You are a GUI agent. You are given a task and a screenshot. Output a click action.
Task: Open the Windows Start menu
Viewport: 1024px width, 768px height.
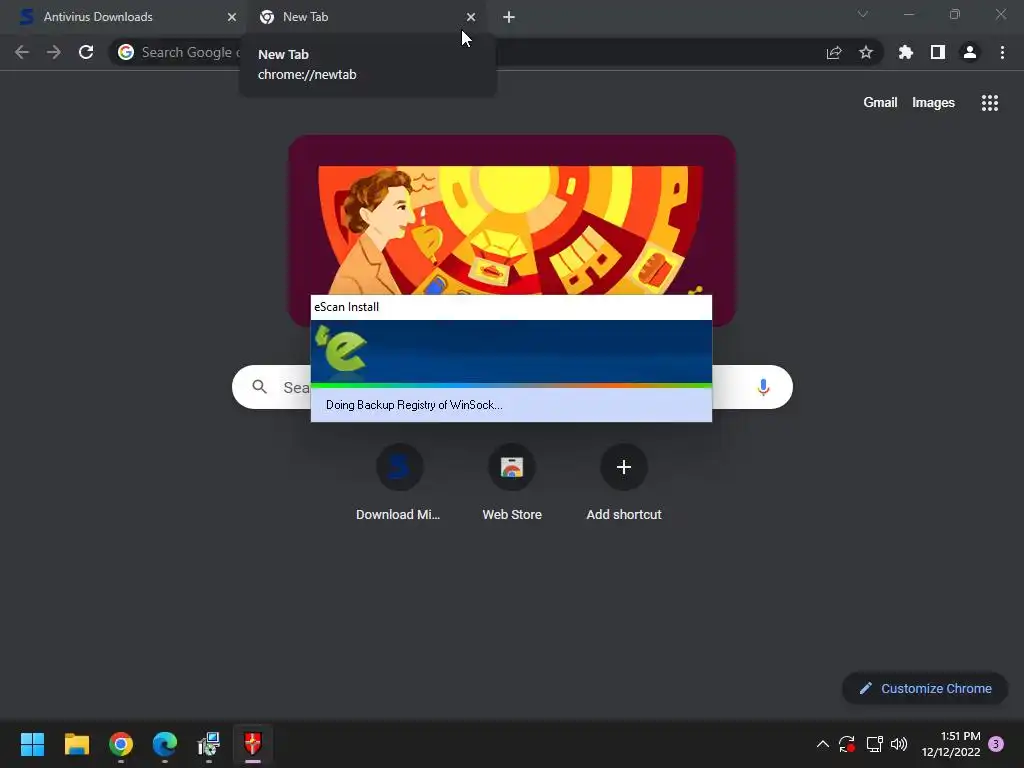pyautogui.click(x=32, y=744)
